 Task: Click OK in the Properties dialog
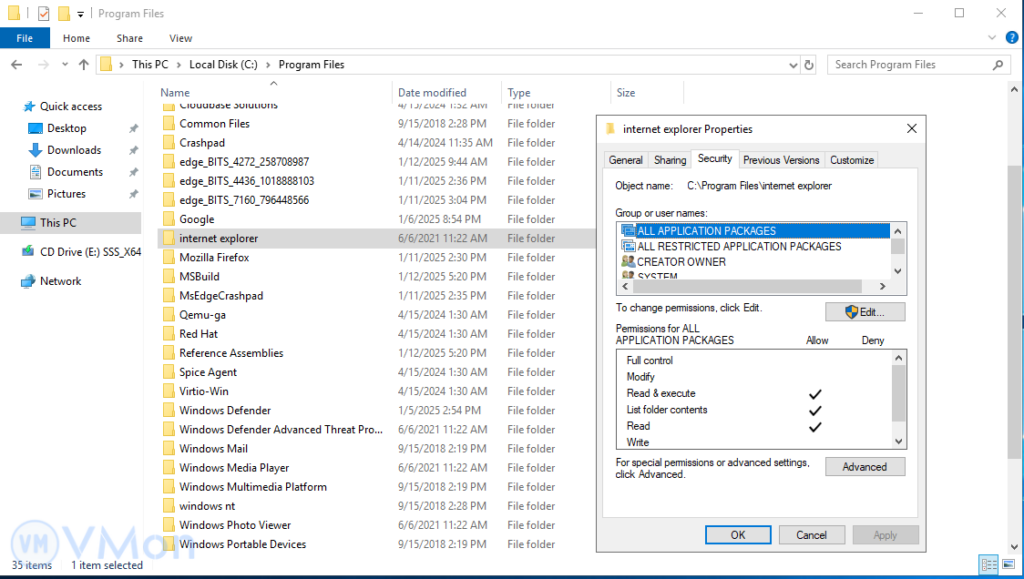738,535
